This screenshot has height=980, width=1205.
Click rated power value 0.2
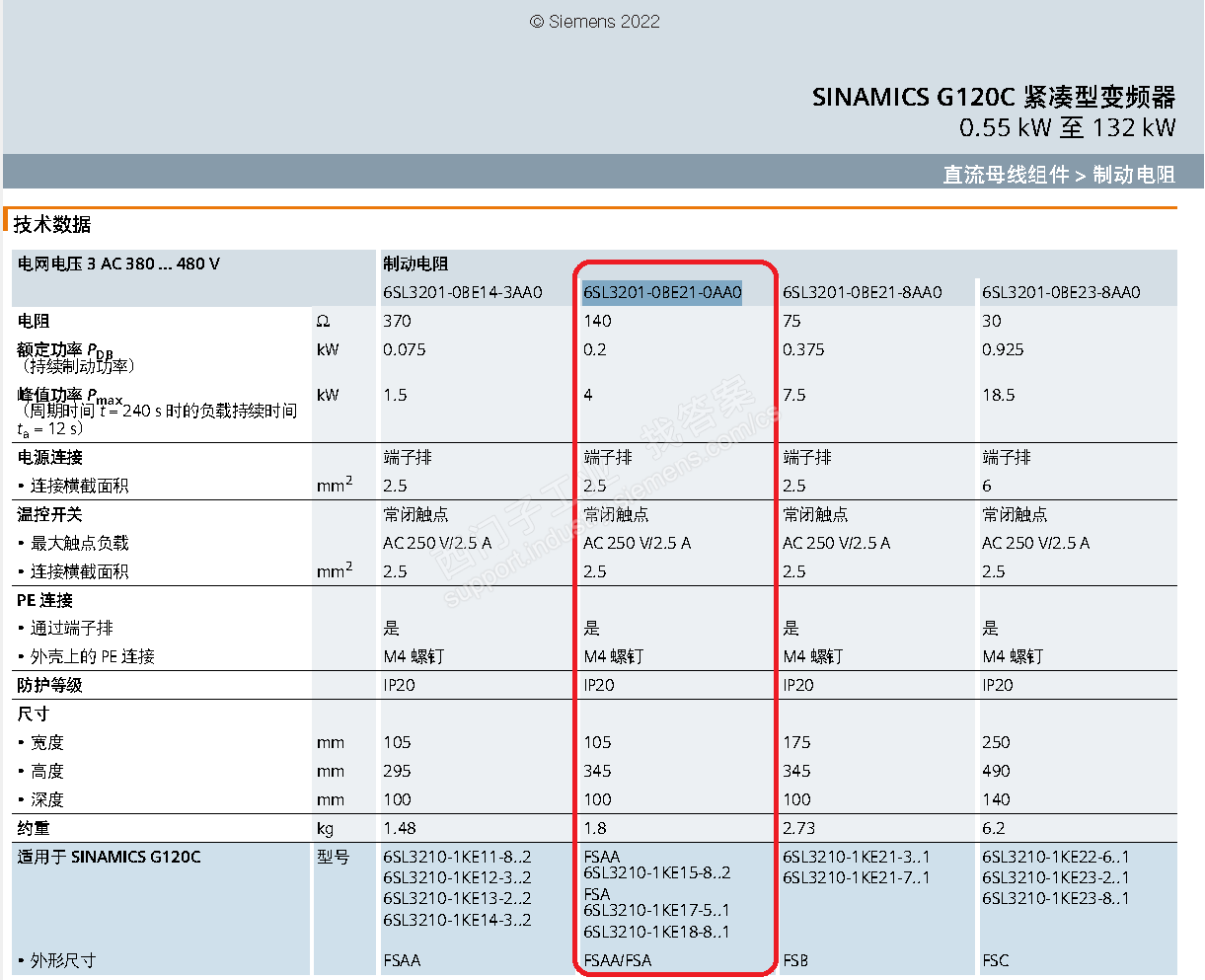click(x=594, y=349)
